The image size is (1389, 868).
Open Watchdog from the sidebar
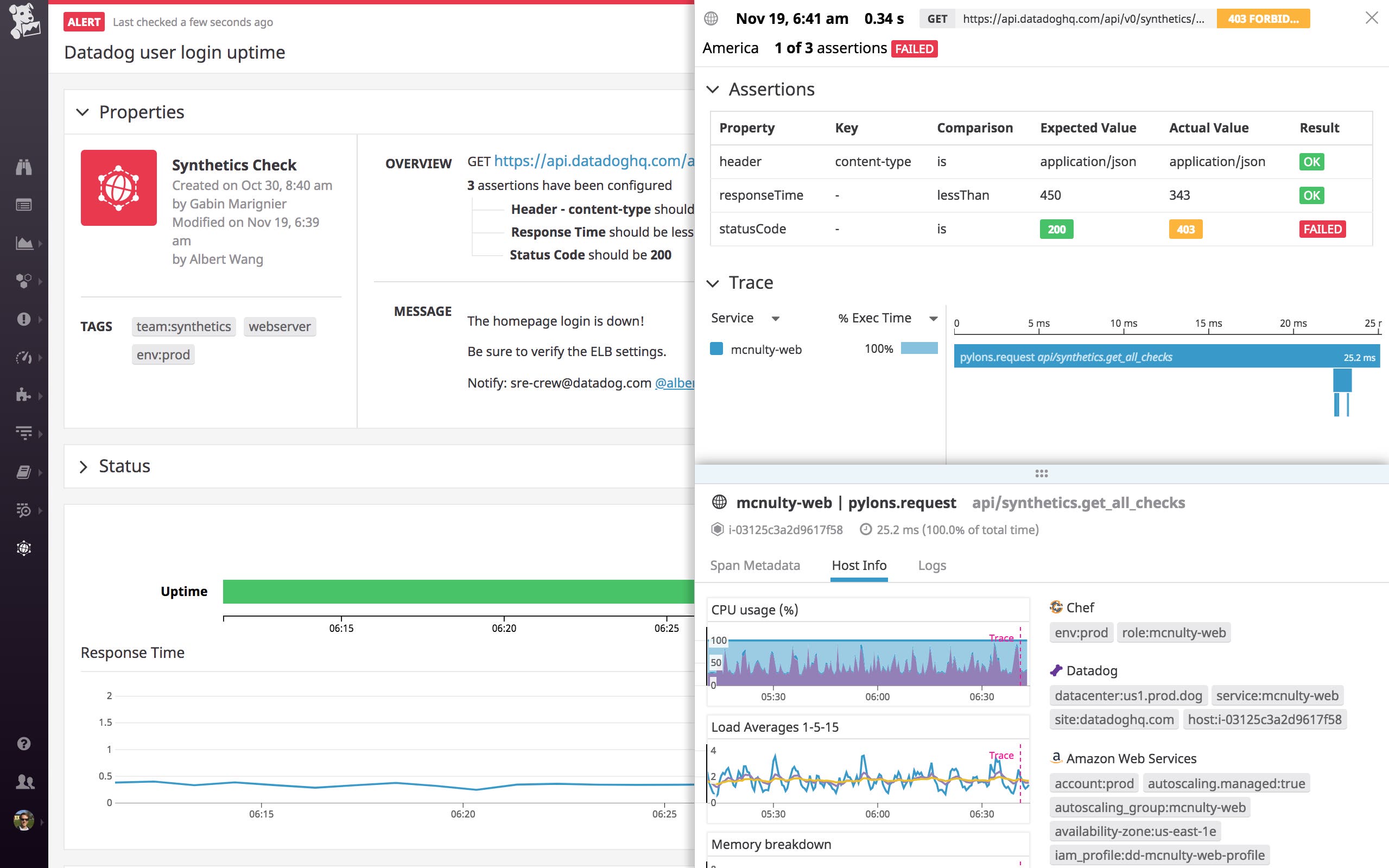[x=24, y=167]
